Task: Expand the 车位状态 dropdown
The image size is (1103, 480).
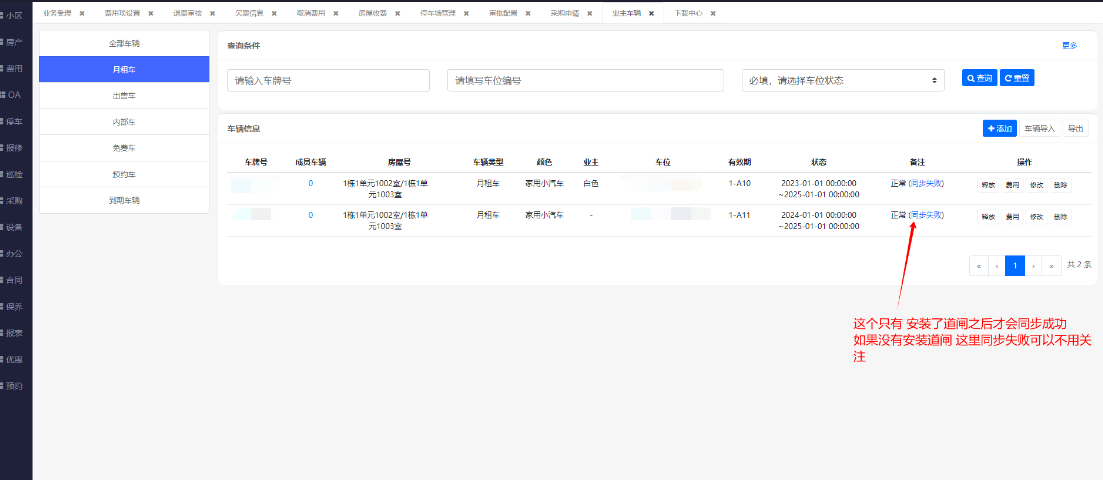Action: coord(843,81)
